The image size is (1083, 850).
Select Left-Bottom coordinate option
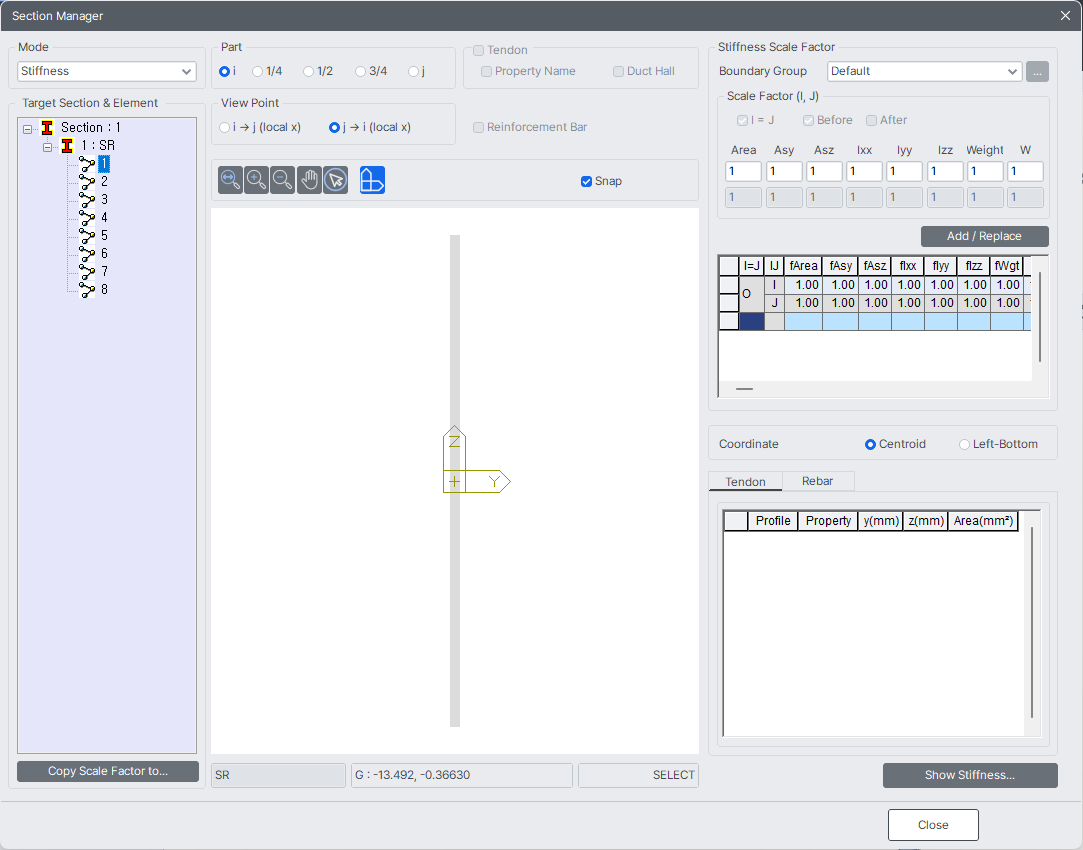pos(964,445)
